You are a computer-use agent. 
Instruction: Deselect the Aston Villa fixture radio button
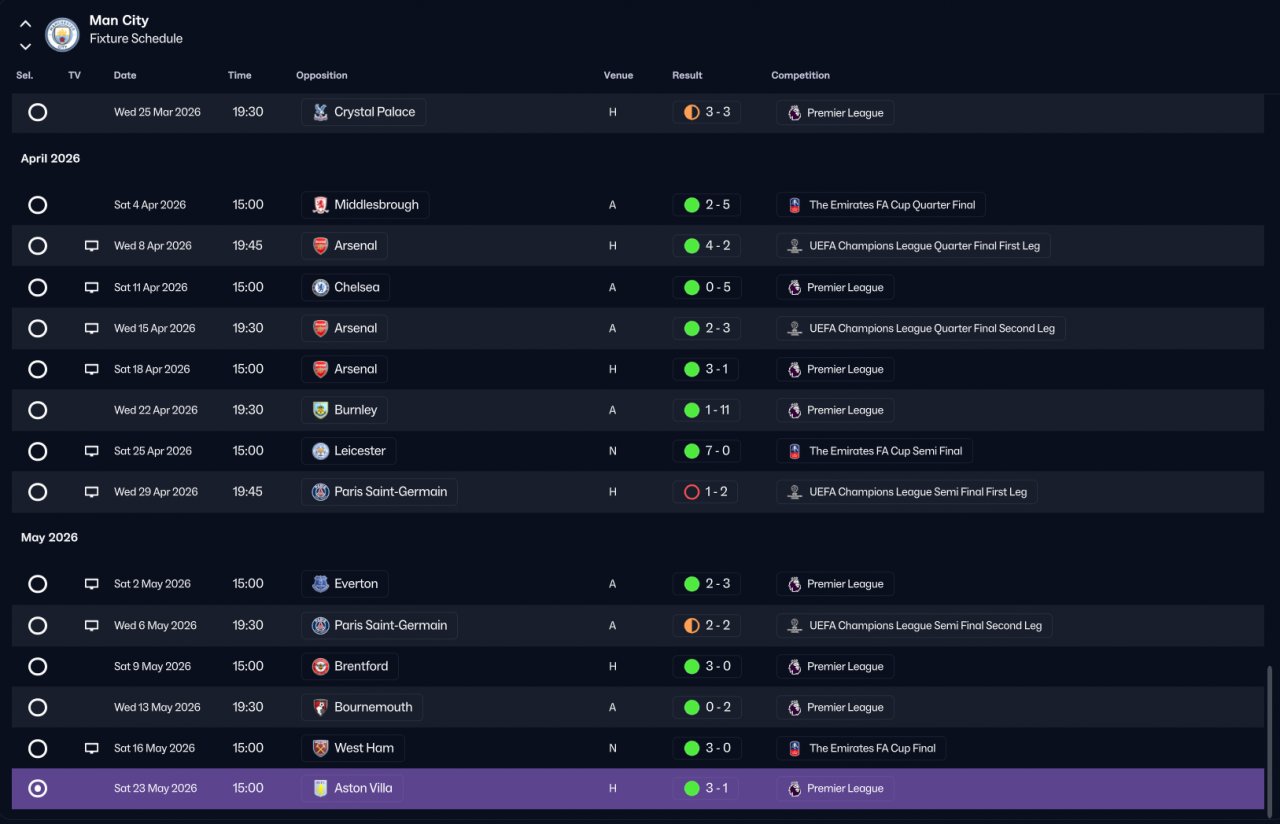tap(37, 789)
